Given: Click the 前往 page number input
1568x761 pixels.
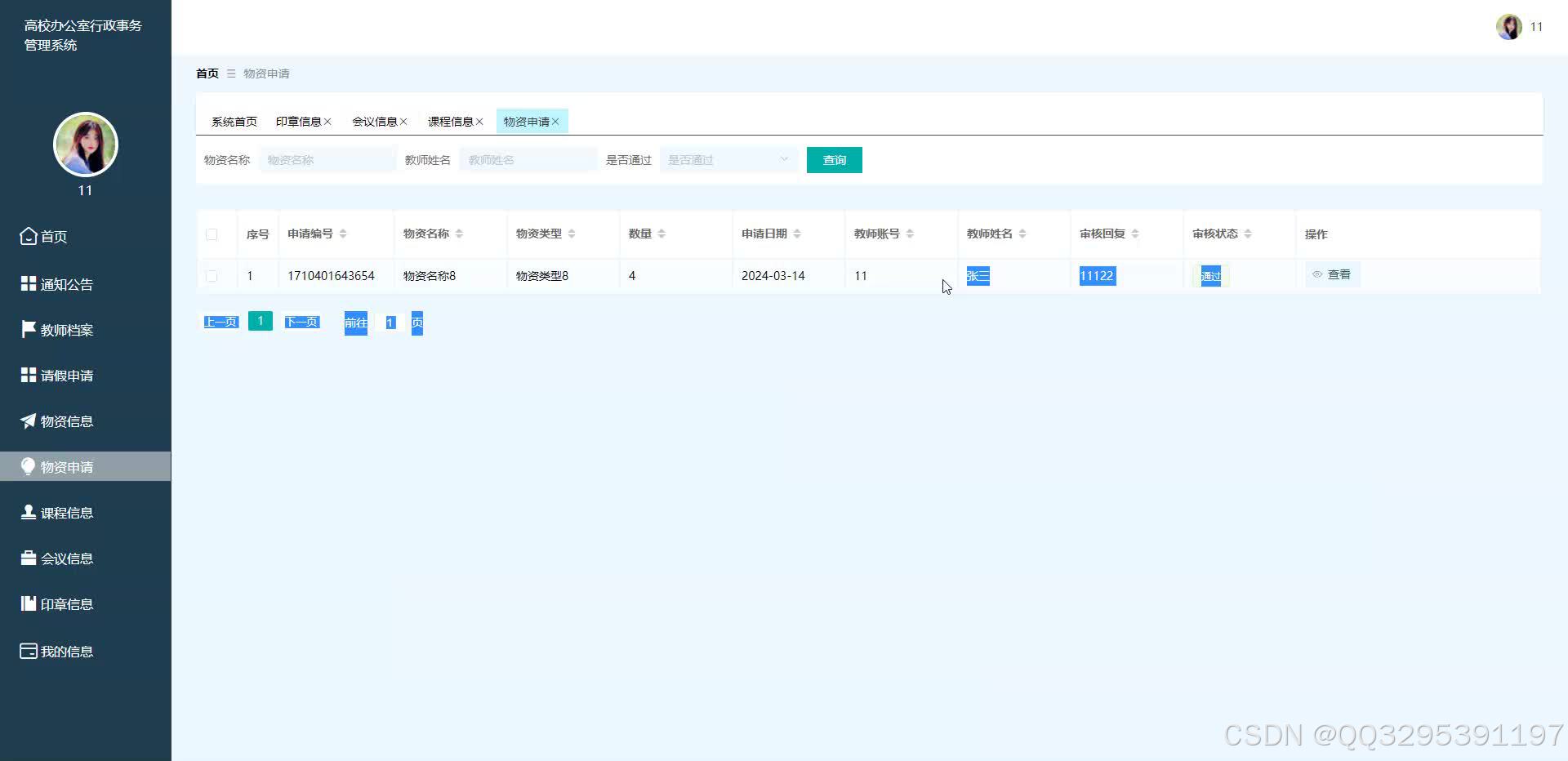Looking at the screenshot, I should click(x=390, y=323).
